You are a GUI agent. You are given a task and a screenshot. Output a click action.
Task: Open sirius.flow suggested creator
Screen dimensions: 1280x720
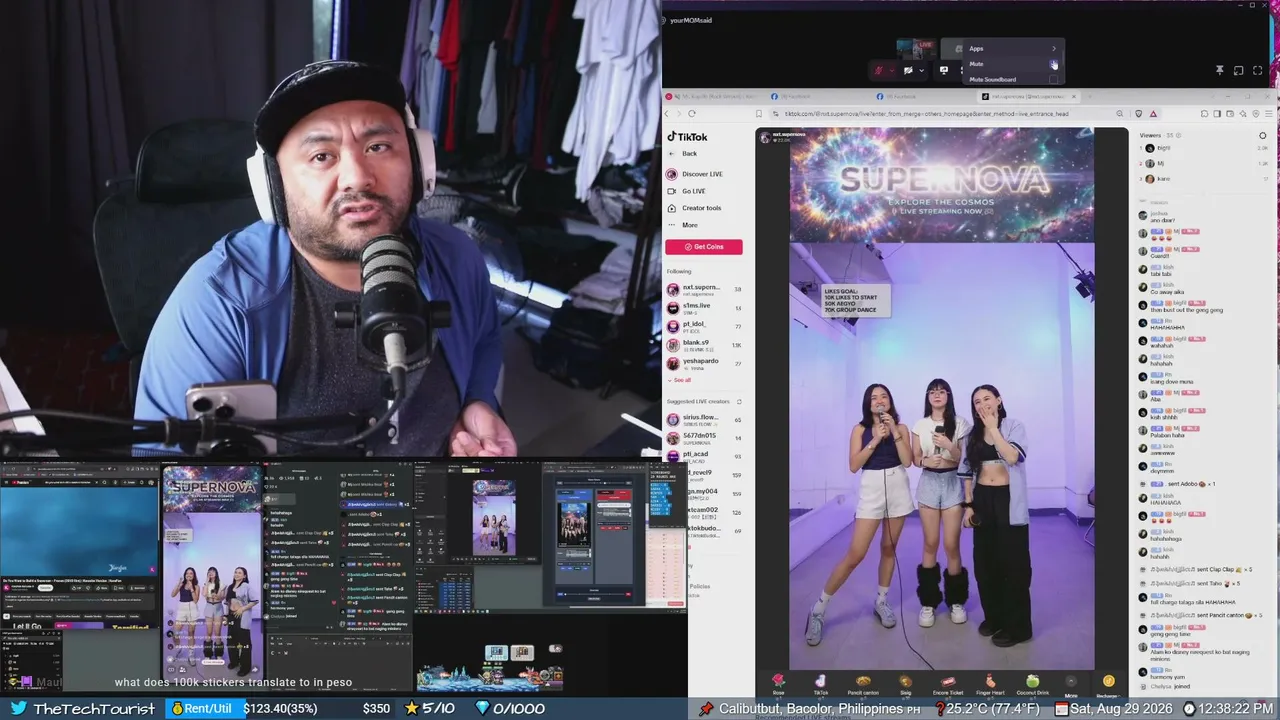pos(704,419)
